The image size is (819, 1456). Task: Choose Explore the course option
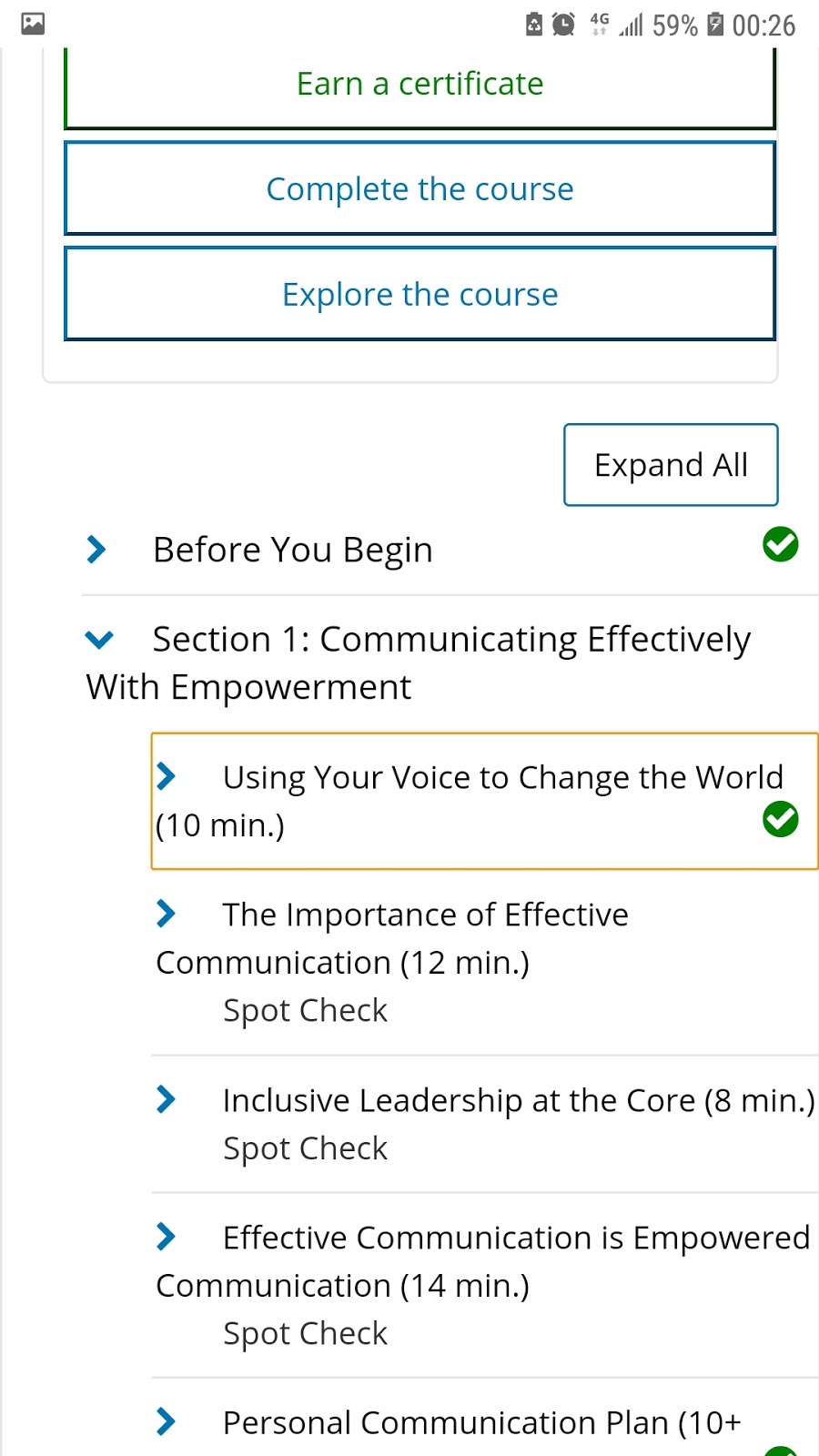click(x=420, y=295)
